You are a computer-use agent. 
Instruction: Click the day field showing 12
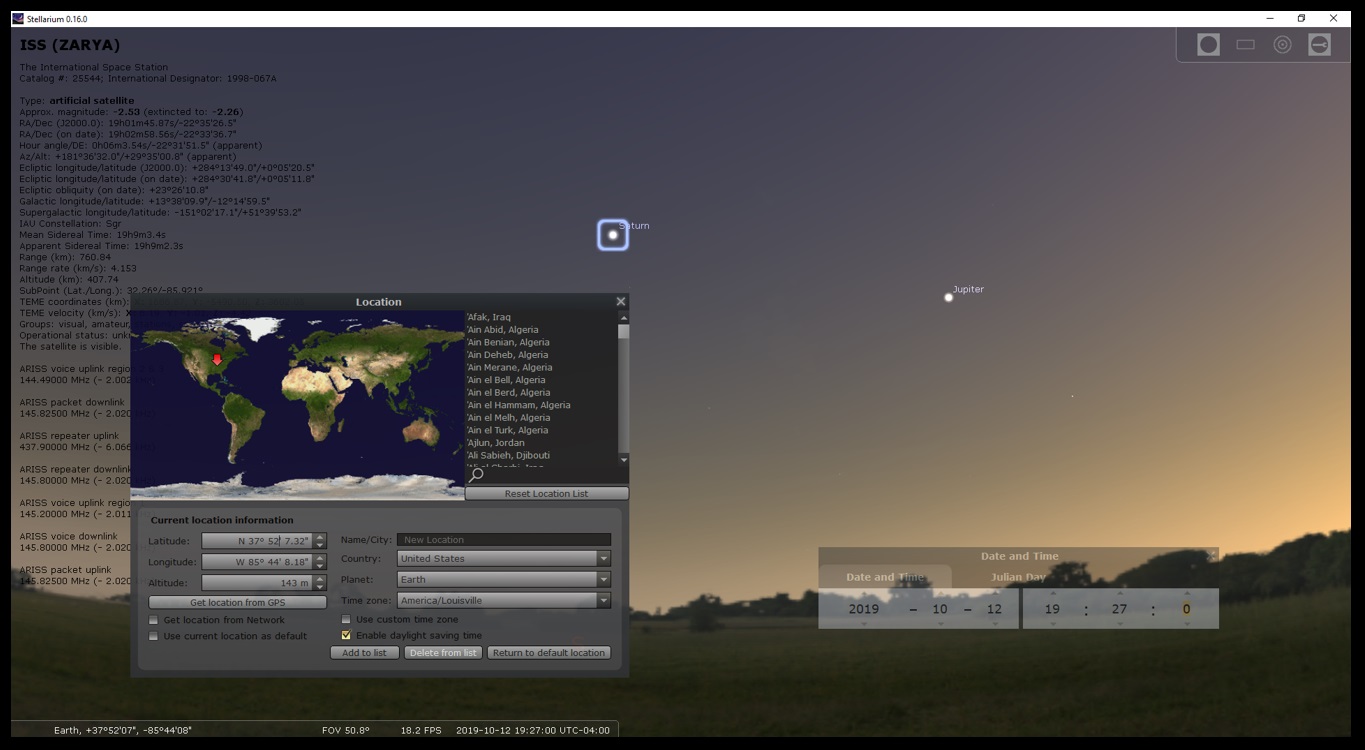click(x=994, y=609)
